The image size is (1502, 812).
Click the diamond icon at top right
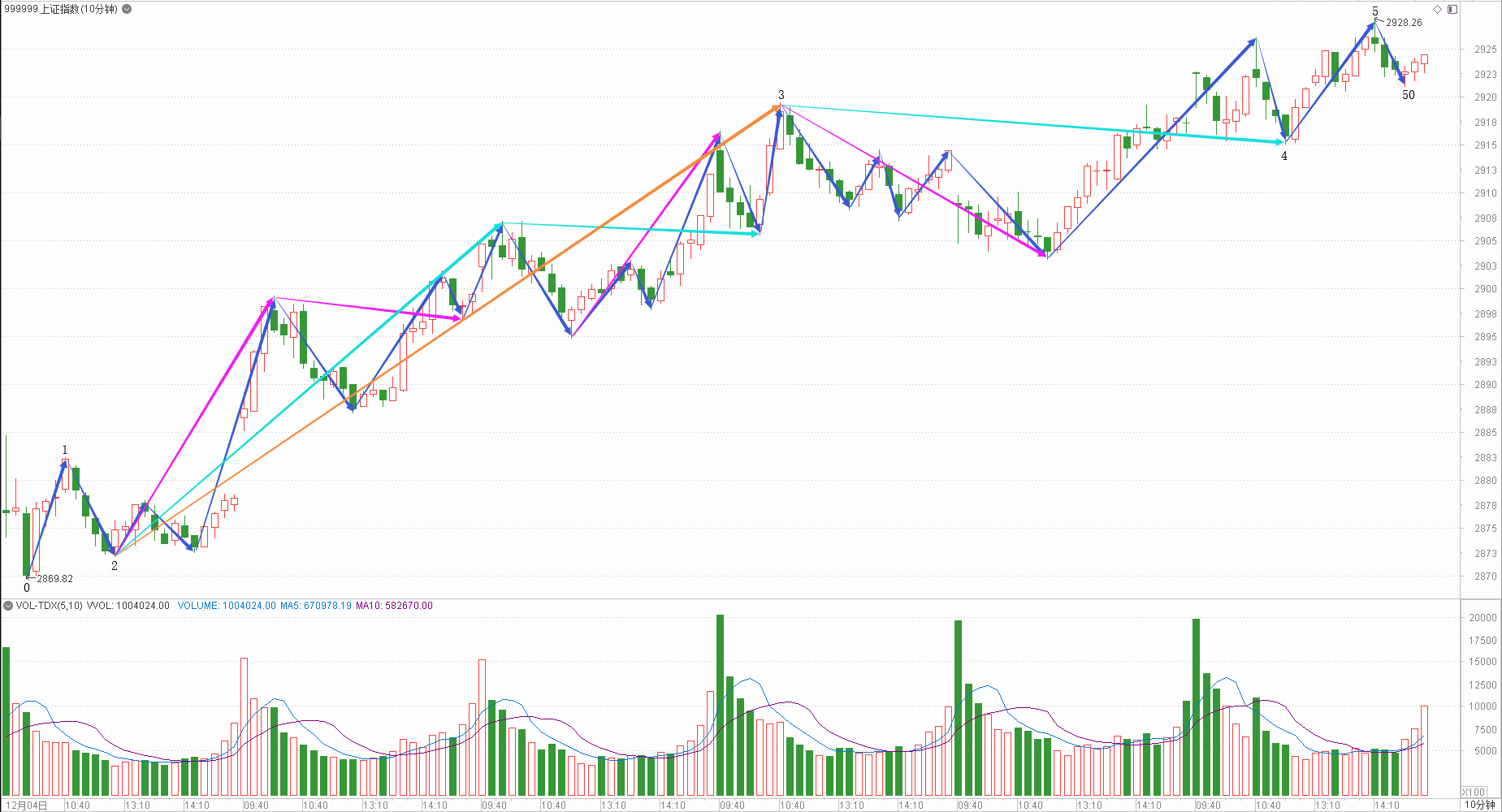click(x=1437, y=9)
